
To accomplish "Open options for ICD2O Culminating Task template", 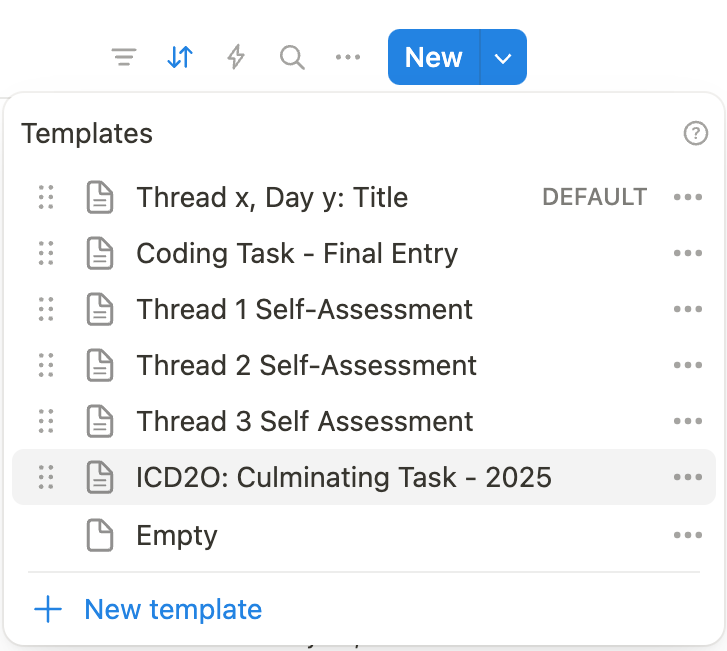I will (x=688, y=478).
